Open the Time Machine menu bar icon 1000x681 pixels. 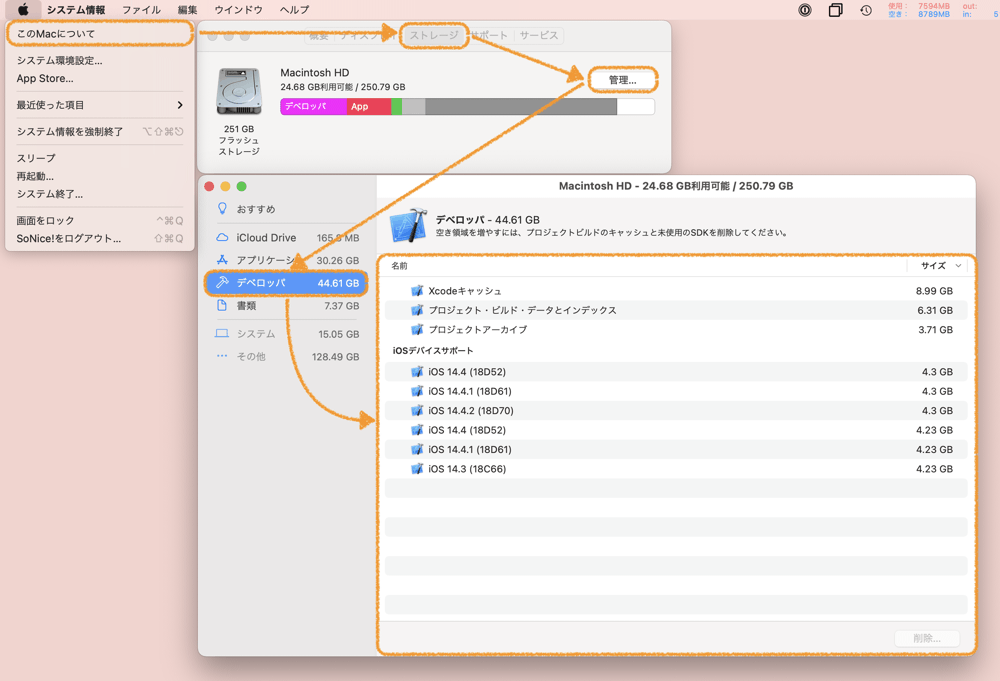coord(865,10)
